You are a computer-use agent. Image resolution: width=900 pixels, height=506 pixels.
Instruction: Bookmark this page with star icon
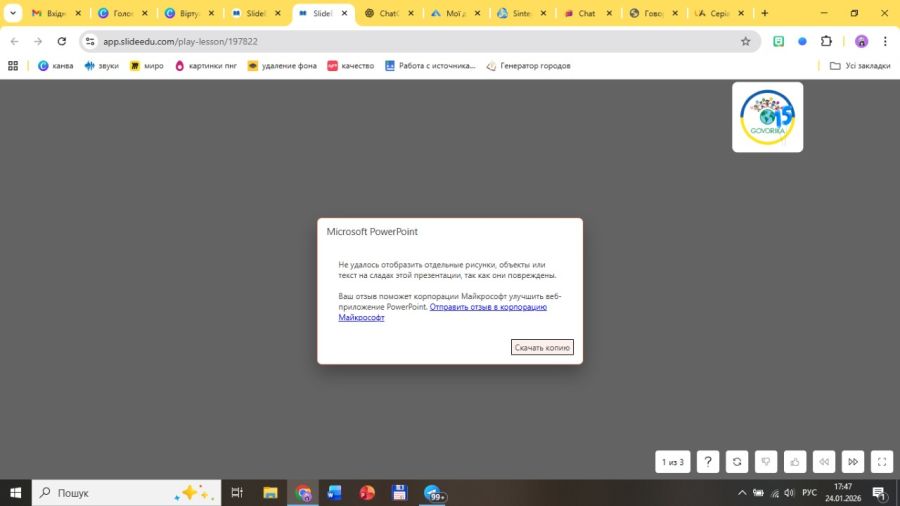(745, 41)
